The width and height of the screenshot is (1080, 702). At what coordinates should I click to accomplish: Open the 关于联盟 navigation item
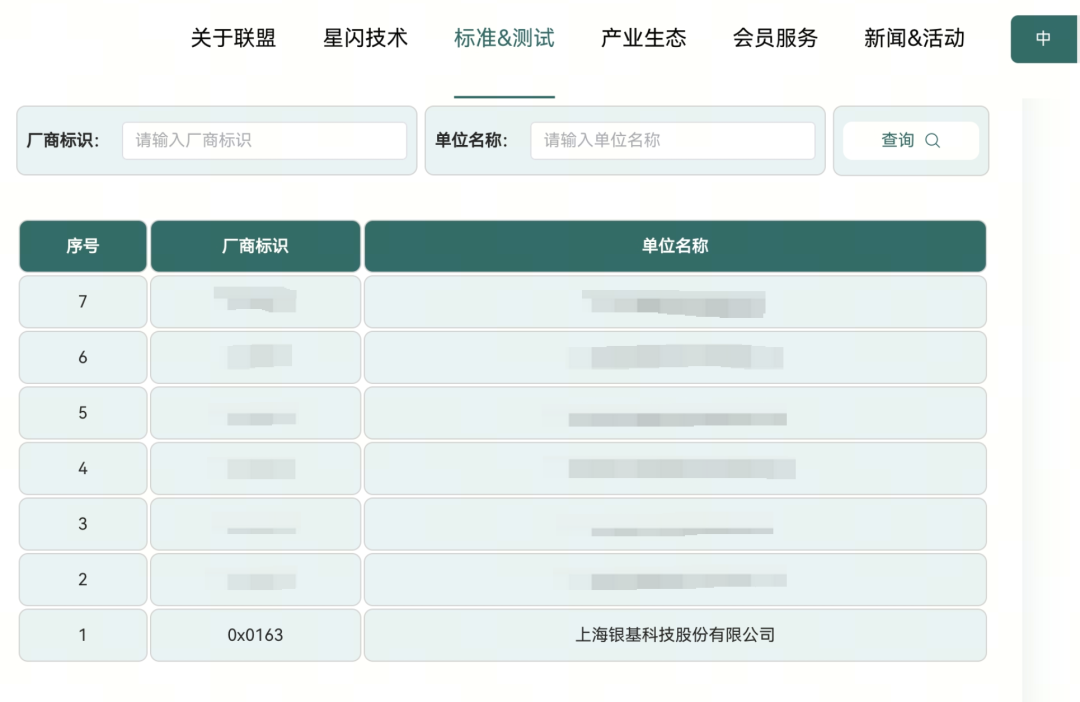[235, 38]
